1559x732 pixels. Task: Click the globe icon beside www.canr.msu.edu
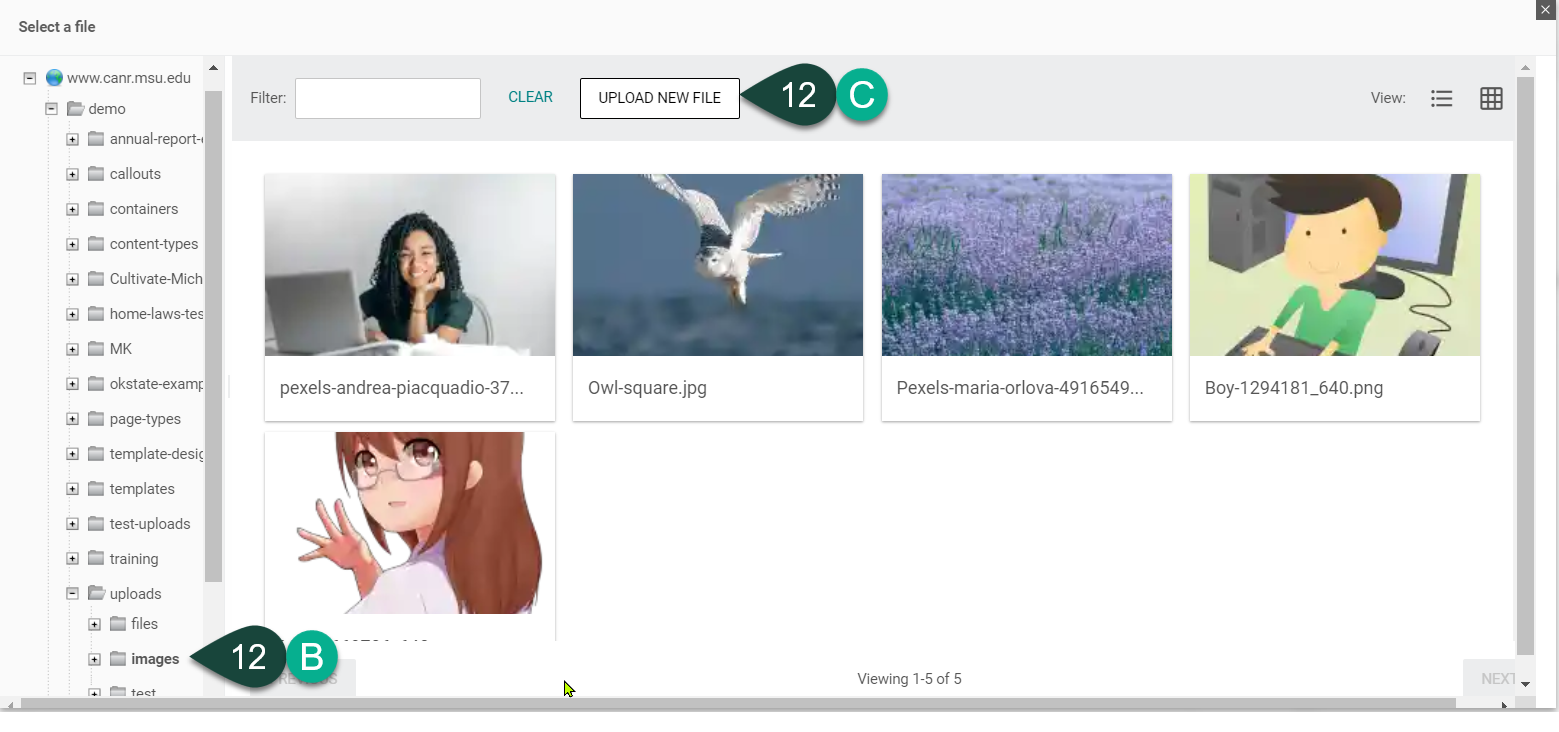point(54,77)
